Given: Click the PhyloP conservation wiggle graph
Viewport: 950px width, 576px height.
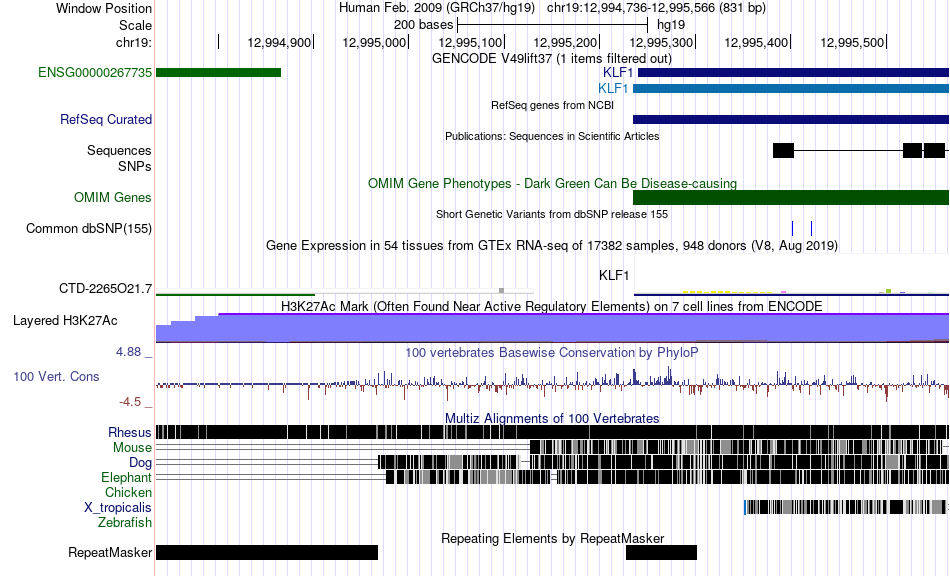Looking at the screenshot, I should [x=553, y=385].
